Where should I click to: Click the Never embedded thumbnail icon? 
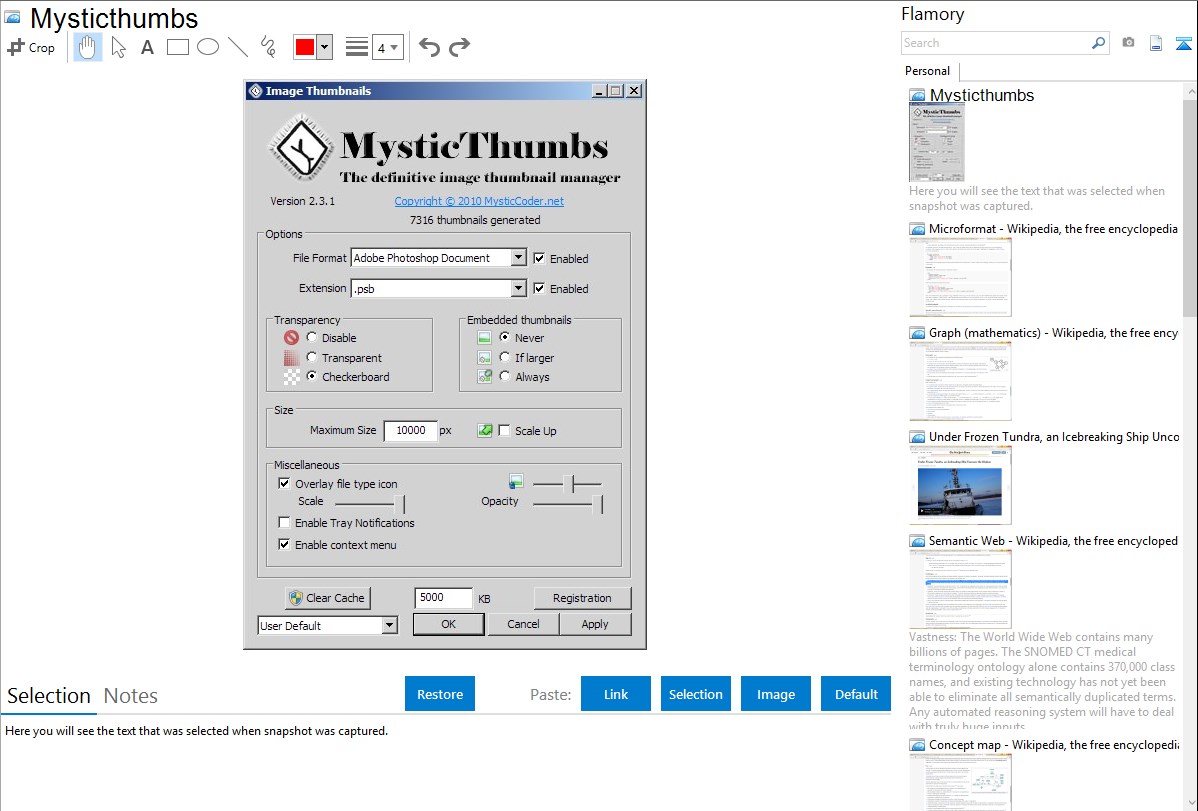point(484,337)
